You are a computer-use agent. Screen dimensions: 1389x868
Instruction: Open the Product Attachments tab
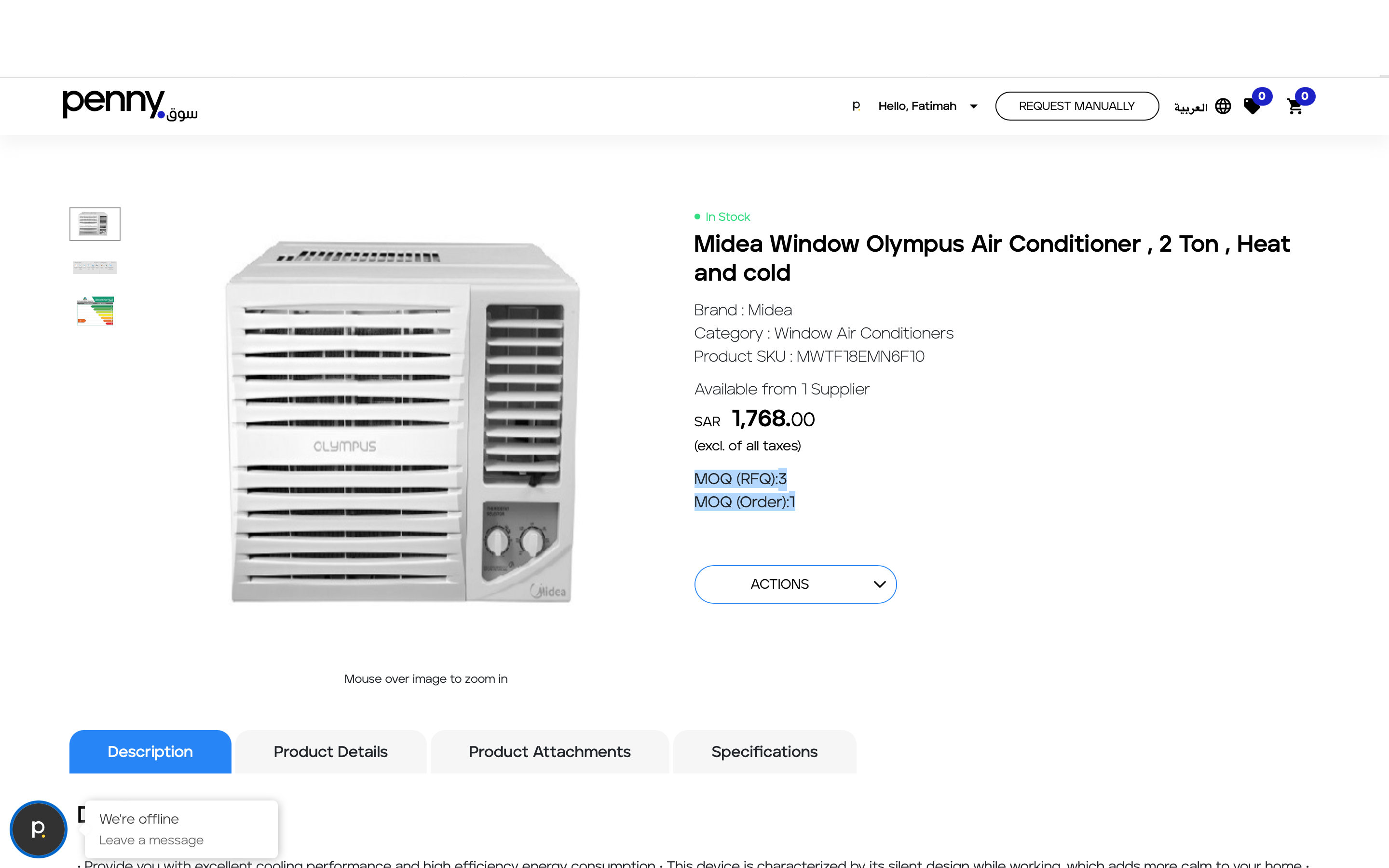click(549, 751)
